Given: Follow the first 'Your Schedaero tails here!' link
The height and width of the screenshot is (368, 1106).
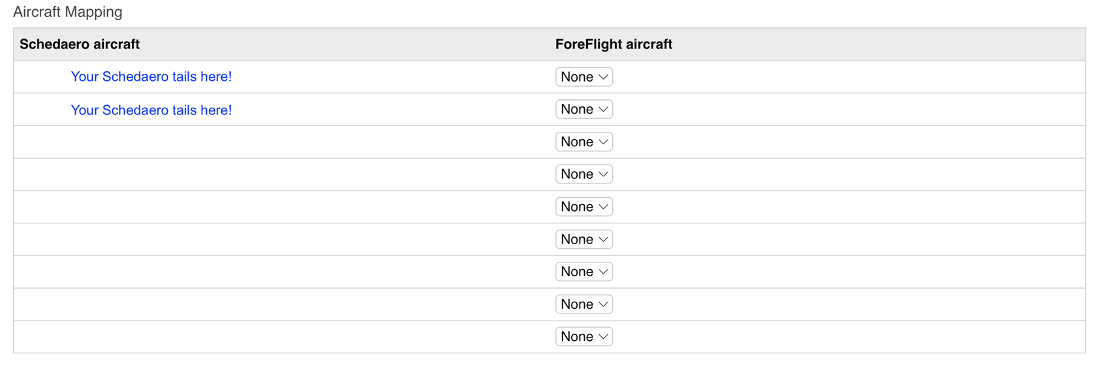Looking at the screenshot, I should click(151, 76).
